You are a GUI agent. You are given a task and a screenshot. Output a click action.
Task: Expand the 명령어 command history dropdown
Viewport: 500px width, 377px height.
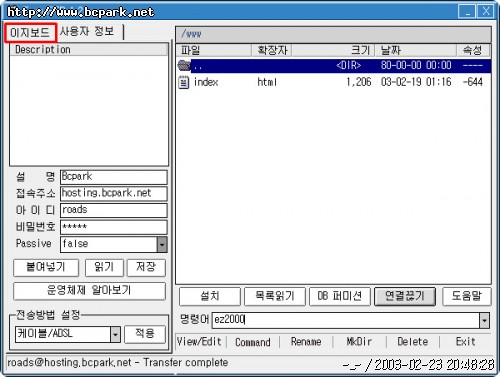pyautogui.click(x=484, y=320)
